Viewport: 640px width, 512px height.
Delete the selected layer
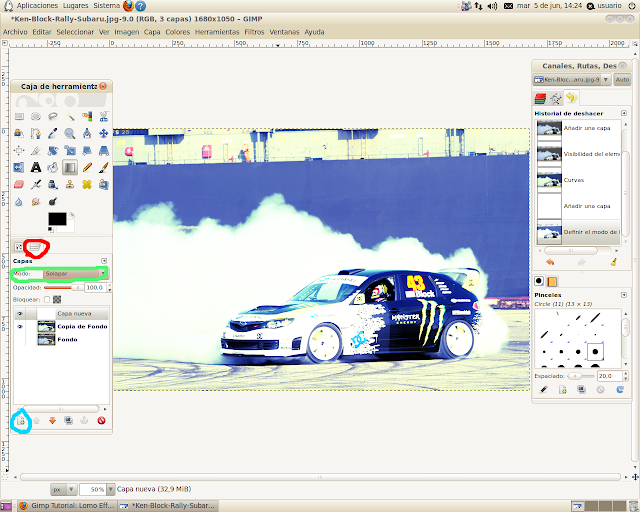tap(101, 421)
